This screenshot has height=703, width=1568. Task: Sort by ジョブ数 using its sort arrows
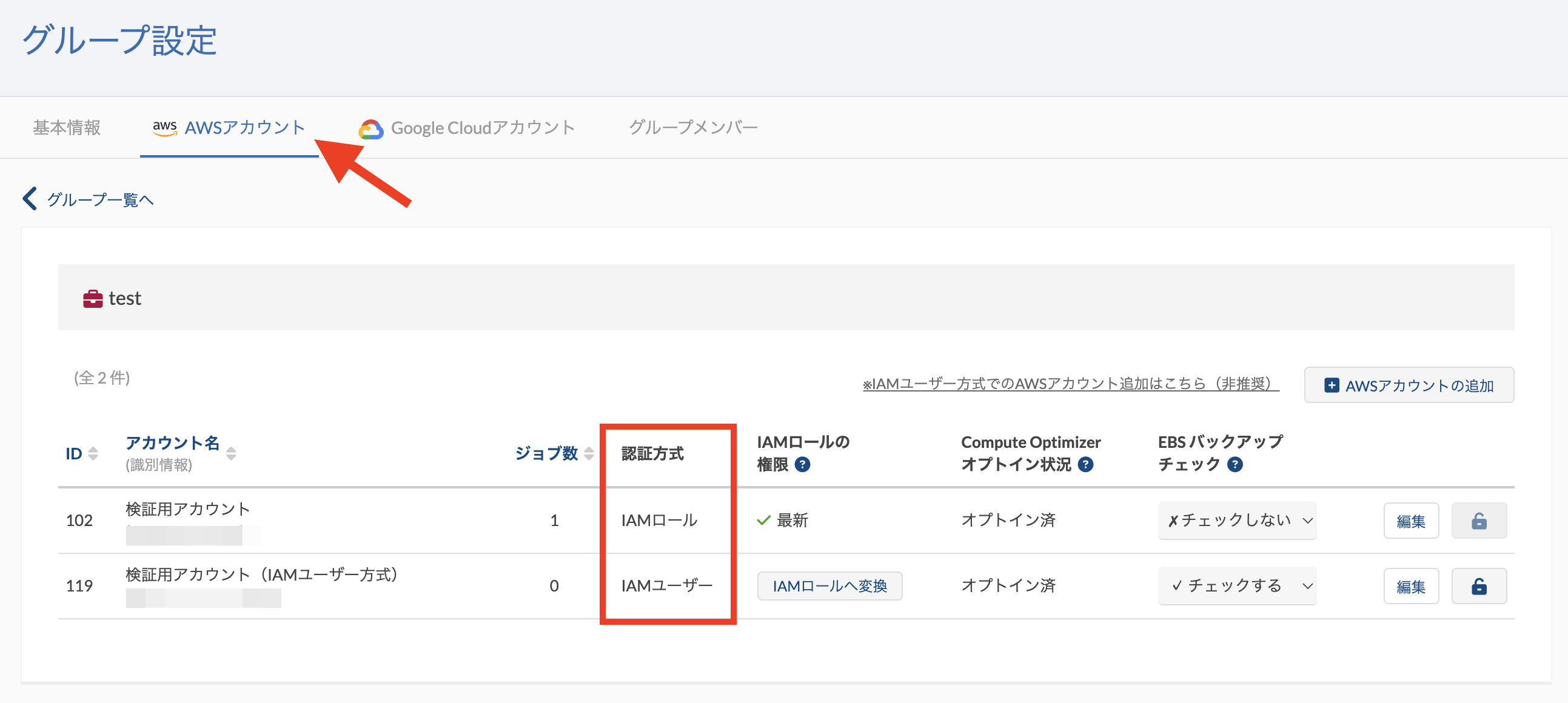(x=589, y=454)
